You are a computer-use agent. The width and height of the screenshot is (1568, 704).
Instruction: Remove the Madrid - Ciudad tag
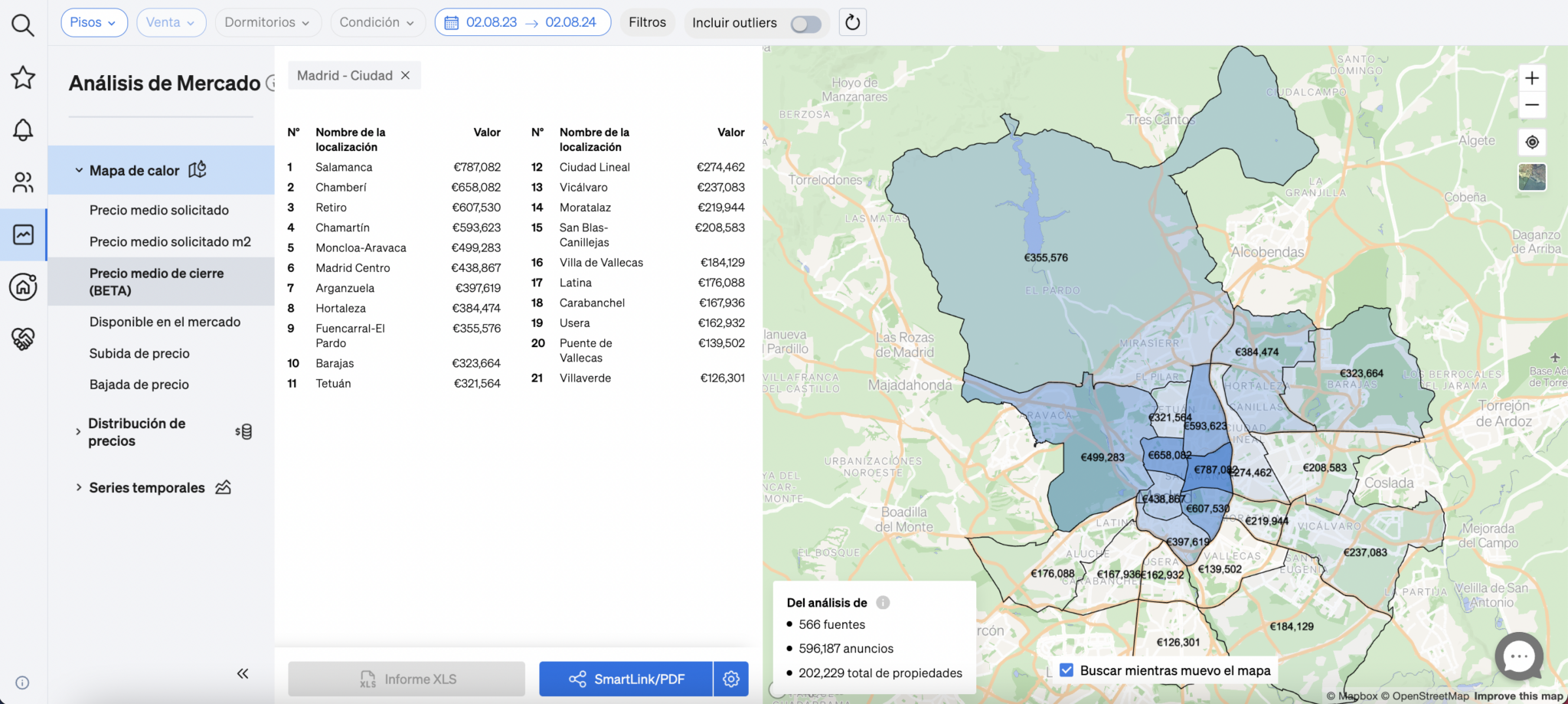(406, 75)
